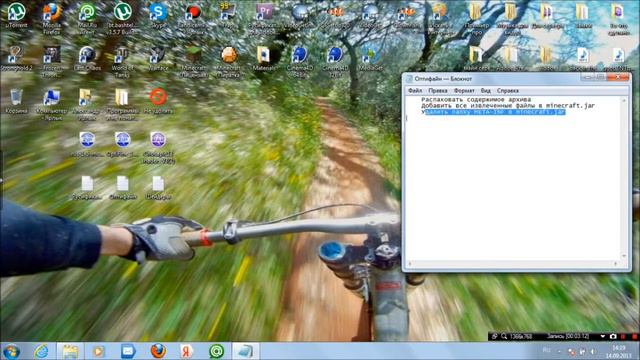Select the MediaGet desktop shortcut
Image resolution: width=640 pixels, height=360 pixels.
point(371,58)
